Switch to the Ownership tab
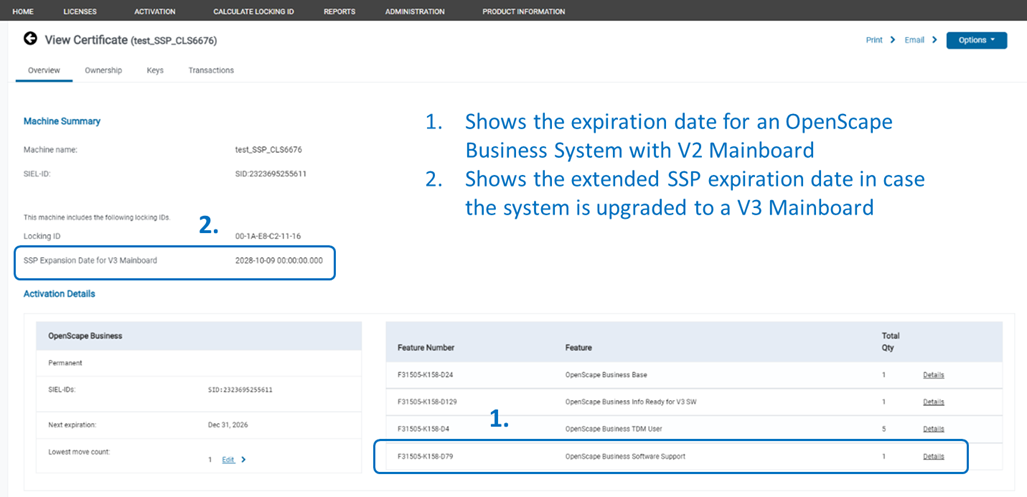This screenshot has width=1027, height=497. click(103, 70)
